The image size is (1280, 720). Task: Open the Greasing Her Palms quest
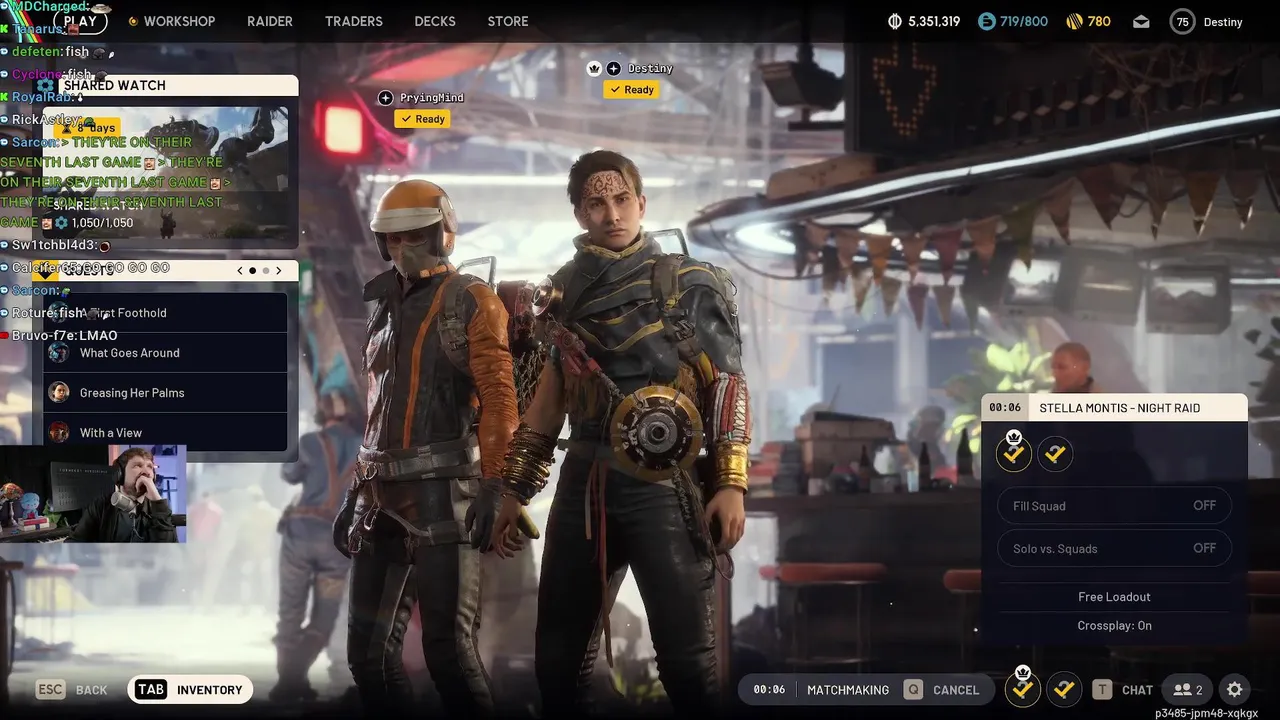165,393
